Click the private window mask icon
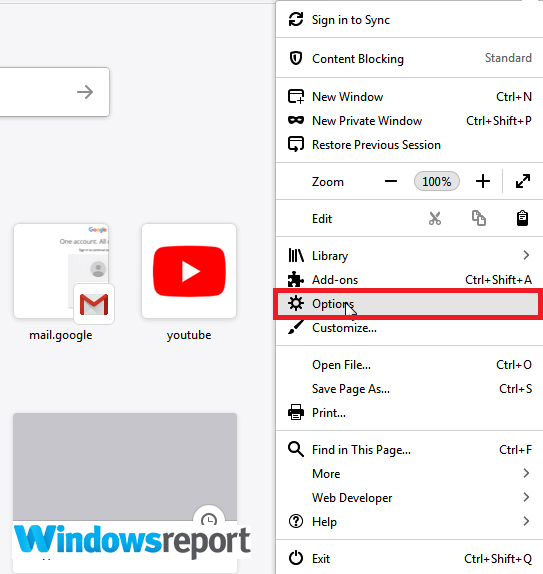The width and height of the screenshot is (543, 574). click(296, 120)
